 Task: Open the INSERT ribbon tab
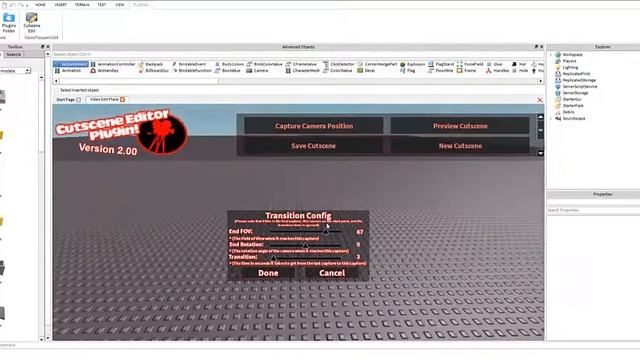click(60, 4)
